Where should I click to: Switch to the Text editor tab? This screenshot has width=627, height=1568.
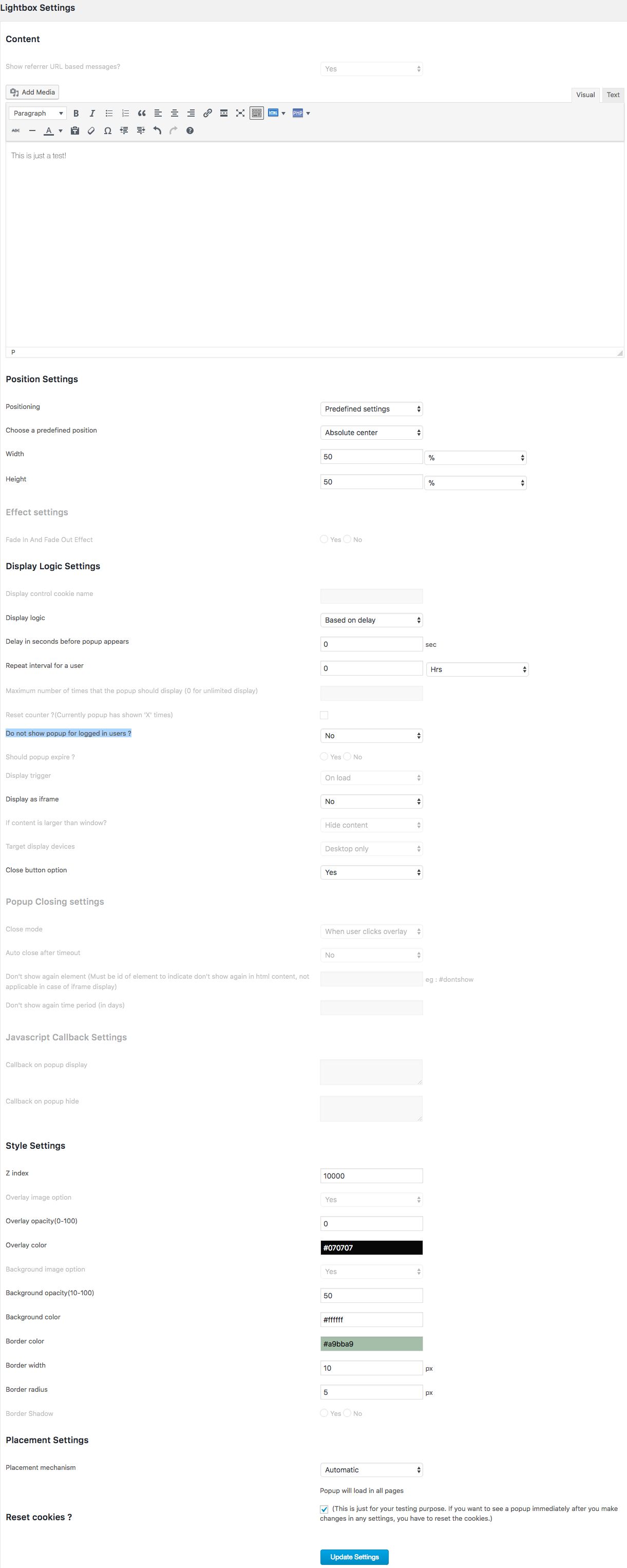(x=613, y=95)
